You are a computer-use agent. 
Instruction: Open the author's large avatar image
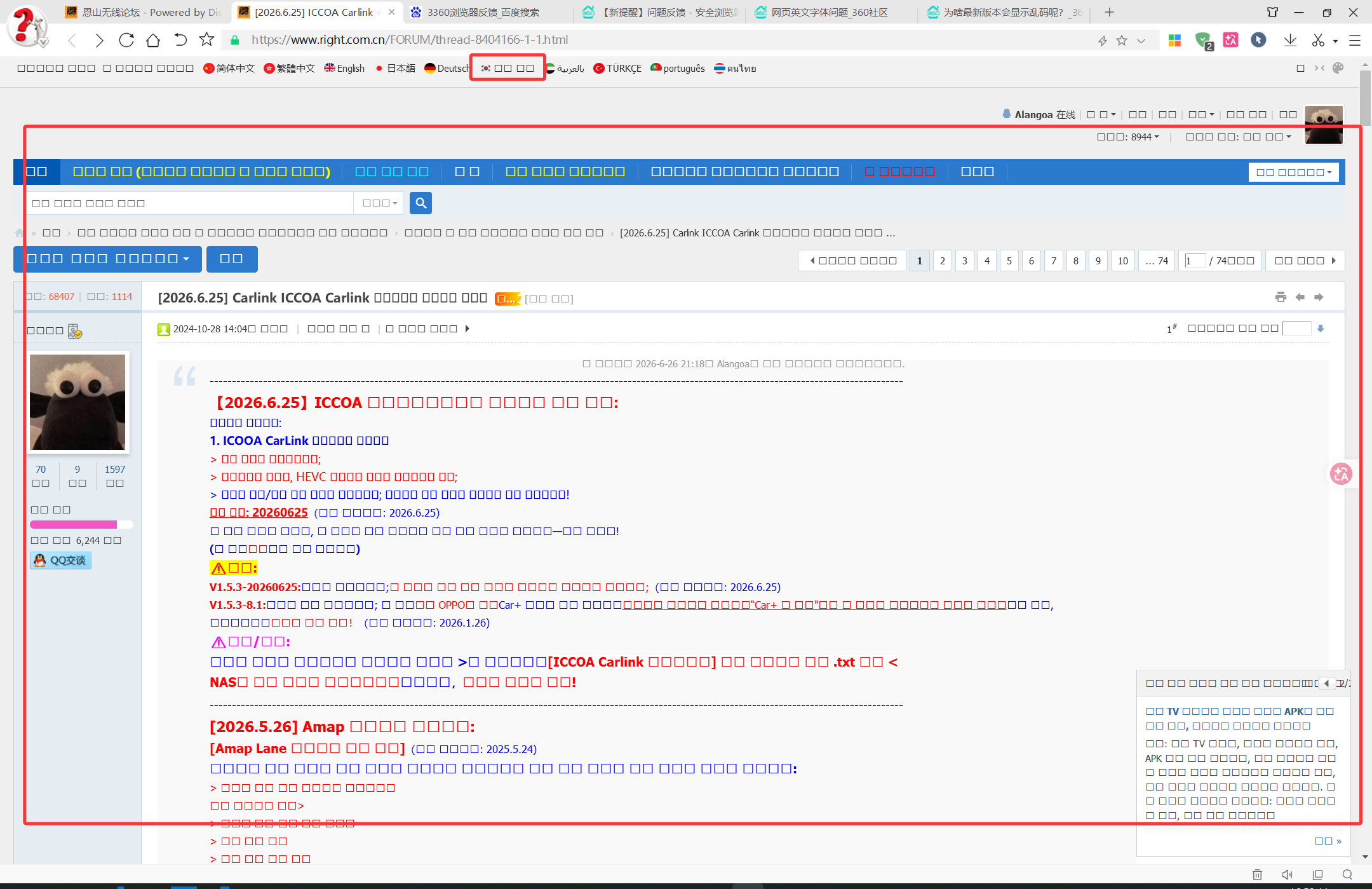coord(78,402)
